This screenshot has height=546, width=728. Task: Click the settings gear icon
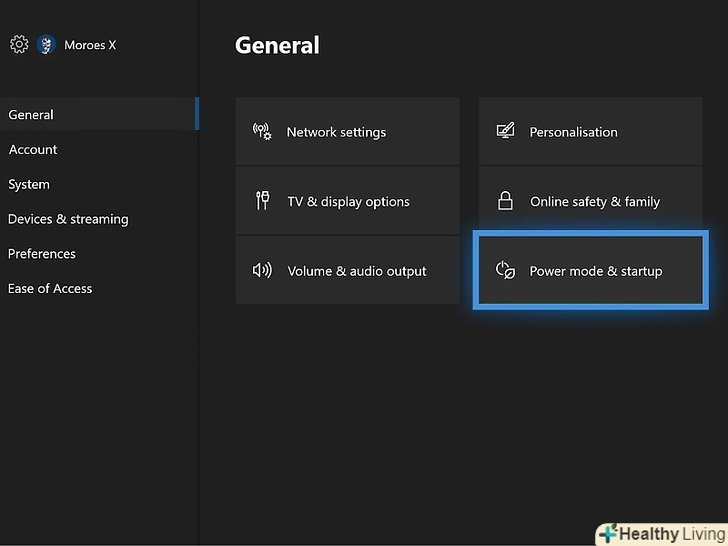[19, 45]
